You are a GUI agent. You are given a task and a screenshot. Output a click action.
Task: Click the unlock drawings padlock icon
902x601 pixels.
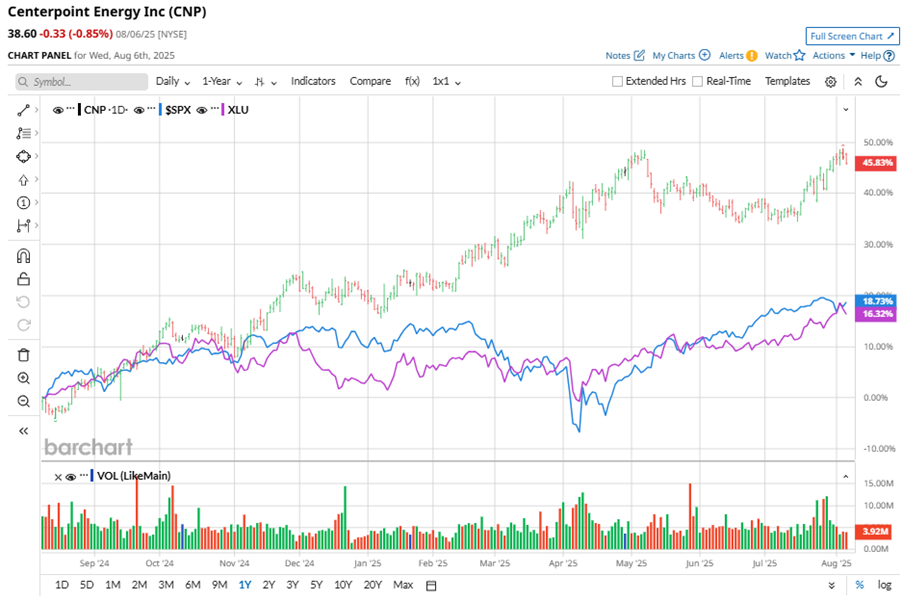tap(23, 279)
